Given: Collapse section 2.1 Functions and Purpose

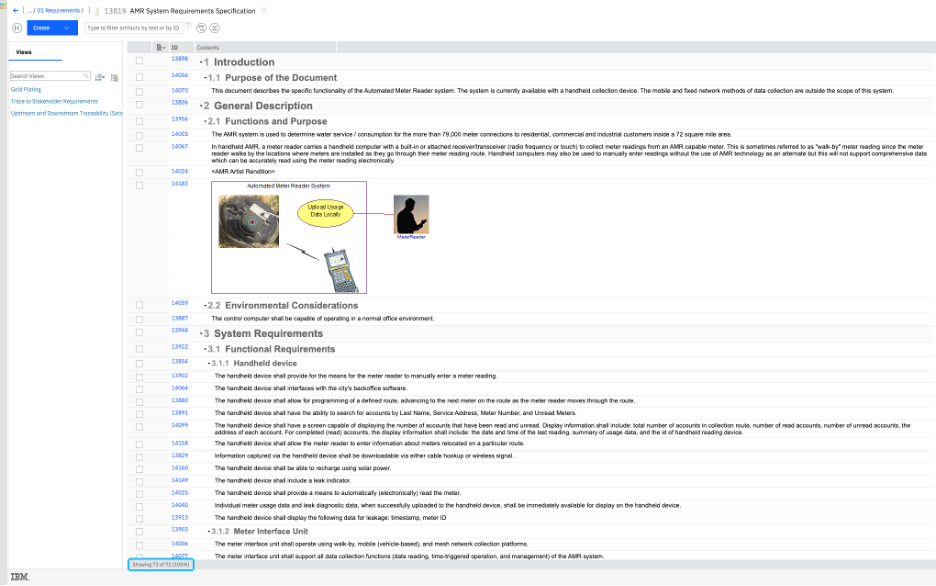Looking at the screenshot, I should (x=205, y=121).
